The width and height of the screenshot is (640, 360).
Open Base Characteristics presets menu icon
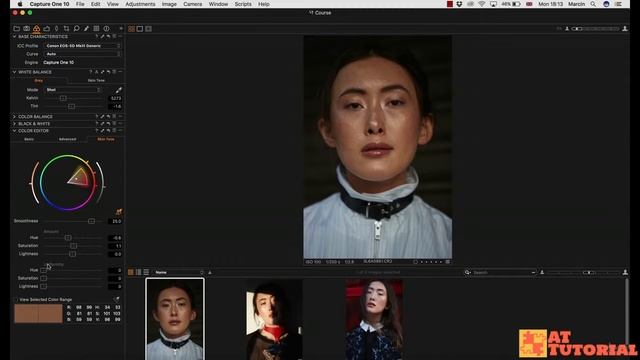[x=114, y=36]
